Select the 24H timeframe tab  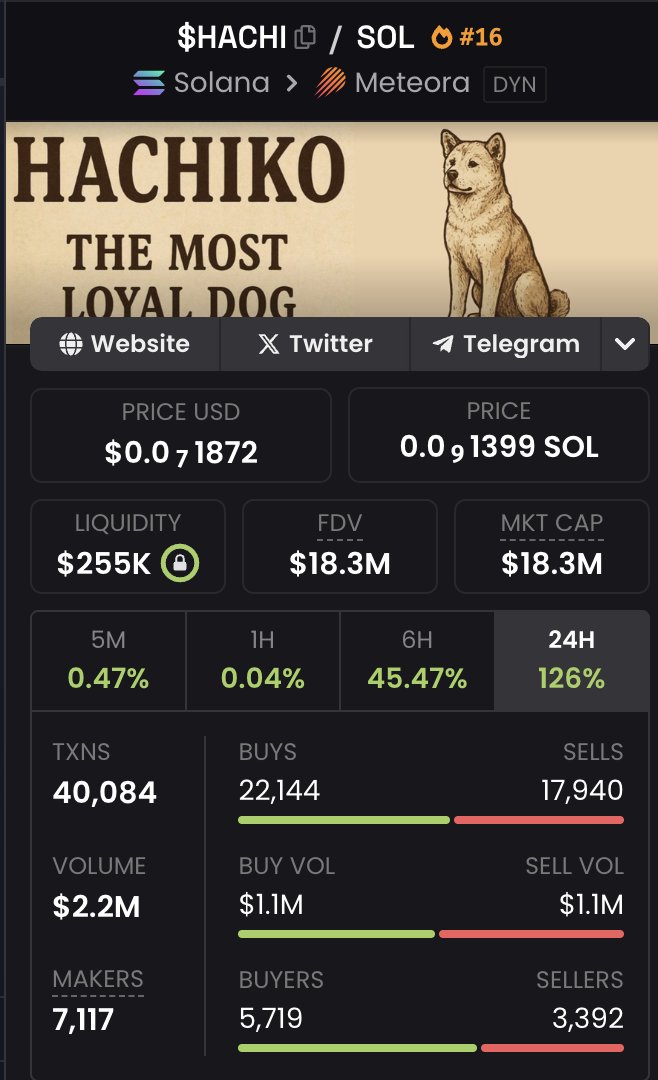pyautogui.click(x=572, y=660)
